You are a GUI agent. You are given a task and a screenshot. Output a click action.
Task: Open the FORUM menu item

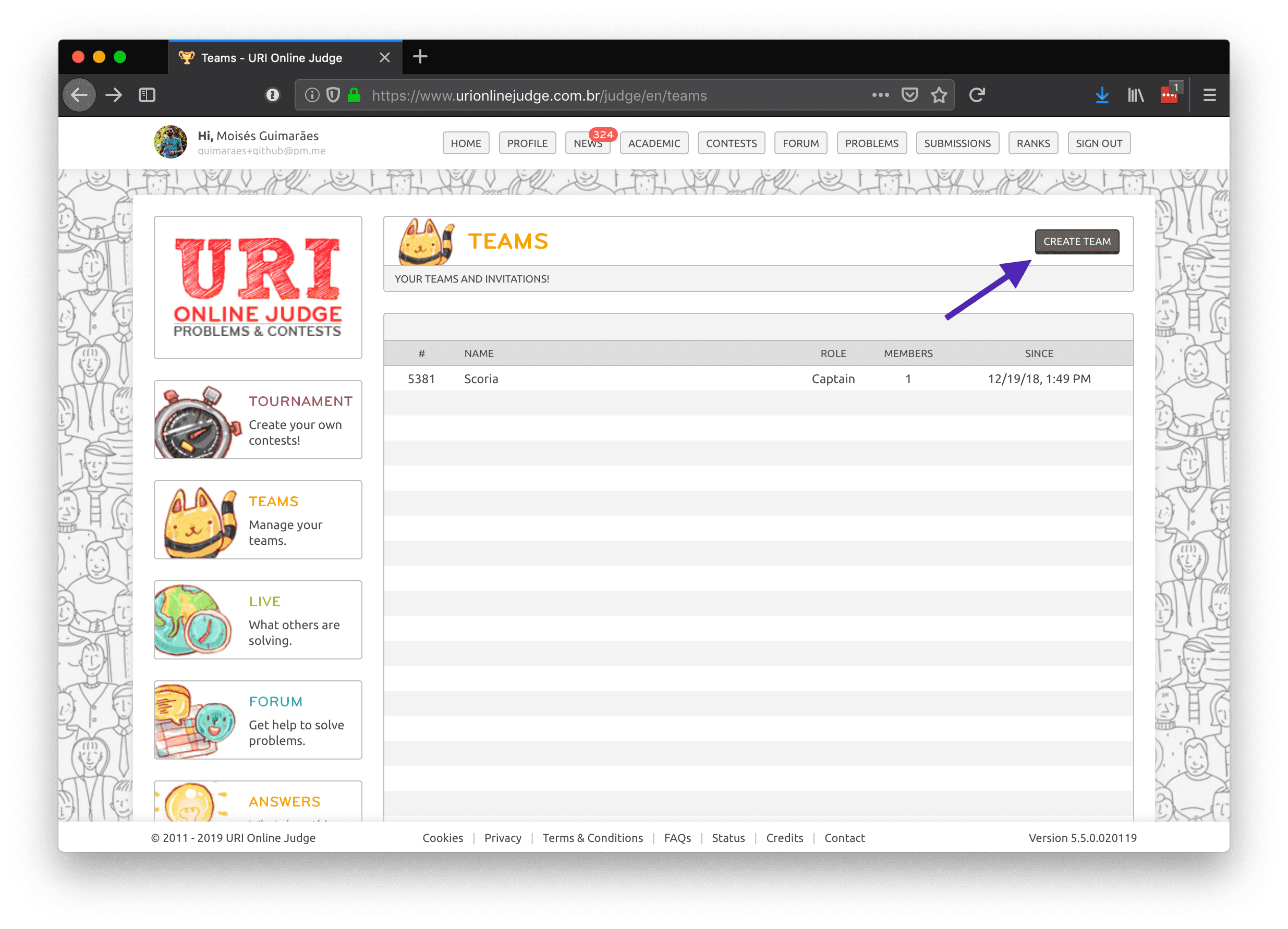point(801,143)
